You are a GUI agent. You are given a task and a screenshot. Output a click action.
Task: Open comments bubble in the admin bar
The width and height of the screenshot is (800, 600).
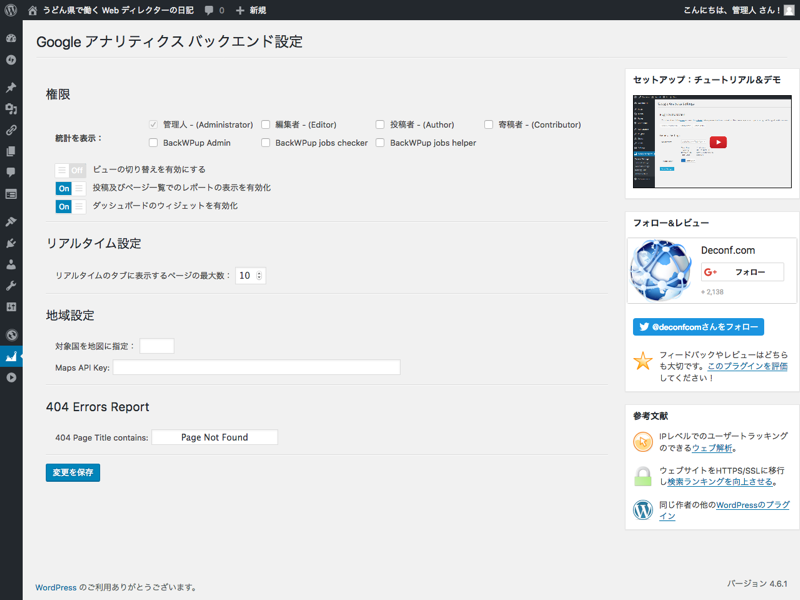214,10
